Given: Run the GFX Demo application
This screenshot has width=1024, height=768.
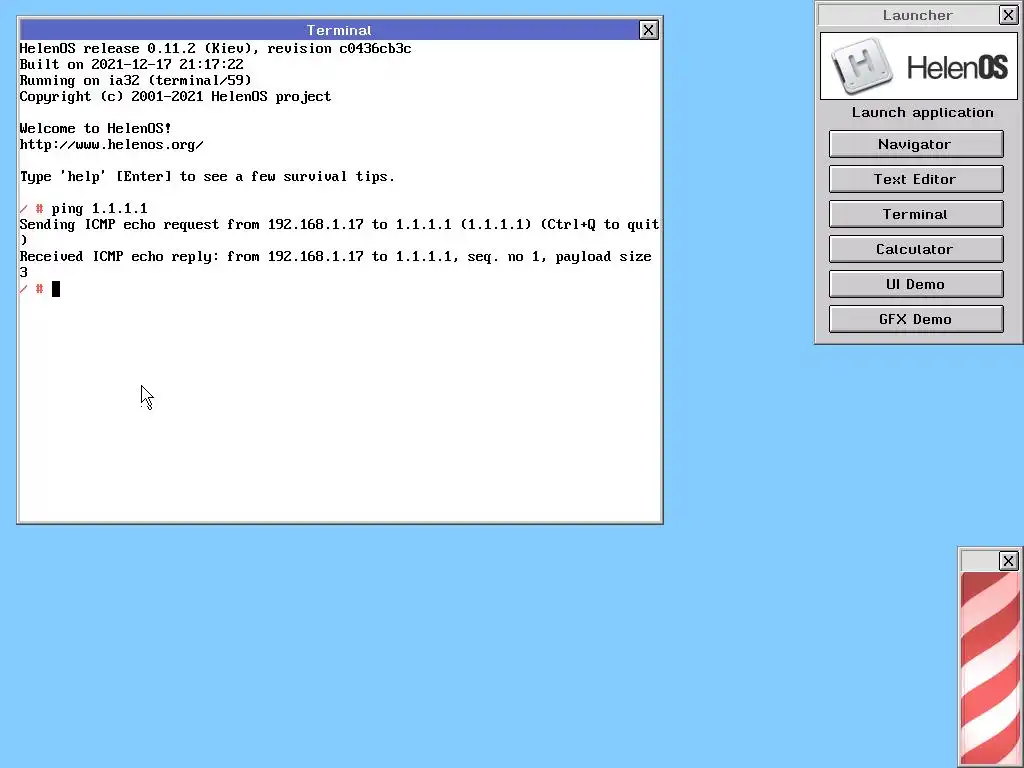Looking at the screenshot, I should pyautogui.click(x=916, y=319).
